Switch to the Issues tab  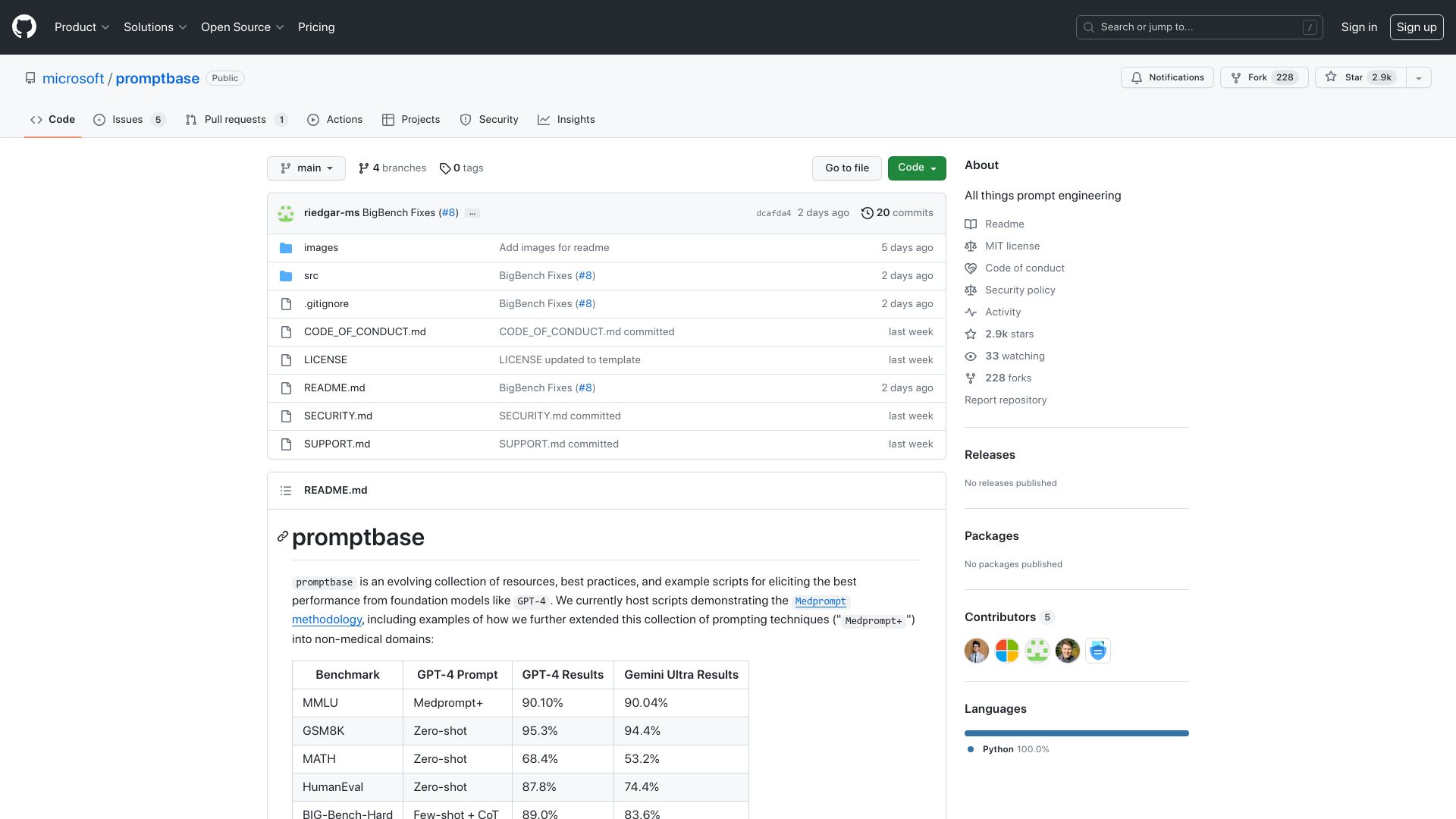point(130,120)
